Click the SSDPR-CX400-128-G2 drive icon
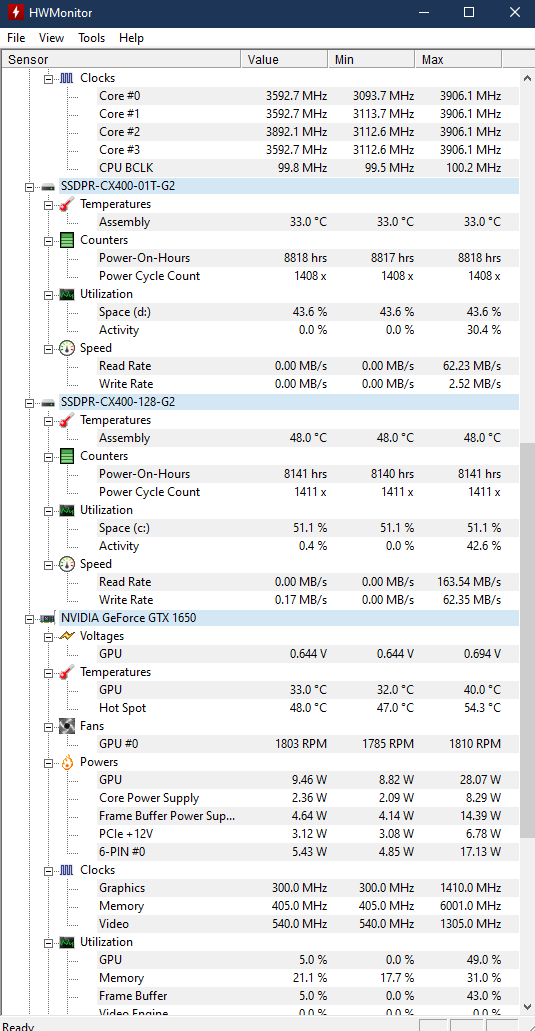Image resolution: width=535 pixels, height=1031 pixels. click(x=48, y=402)
